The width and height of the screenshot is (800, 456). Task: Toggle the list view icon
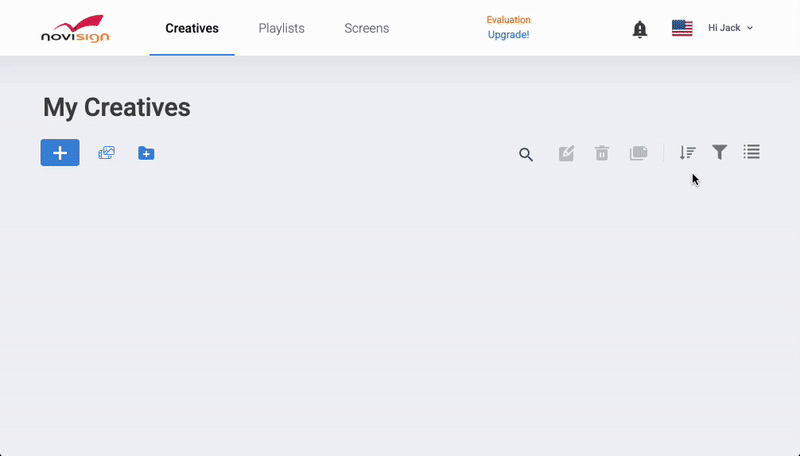tap(752, 152)
